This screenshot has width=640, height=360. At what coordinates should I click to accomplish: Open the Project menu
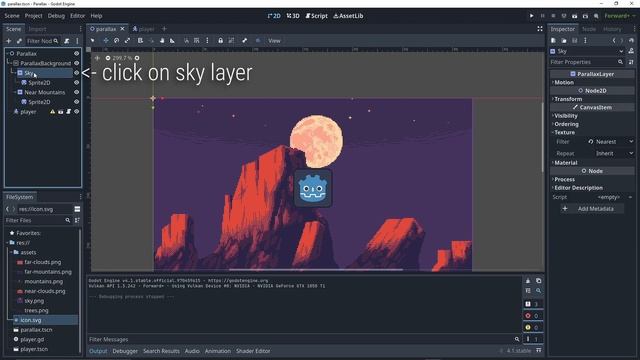click(33, 16)
